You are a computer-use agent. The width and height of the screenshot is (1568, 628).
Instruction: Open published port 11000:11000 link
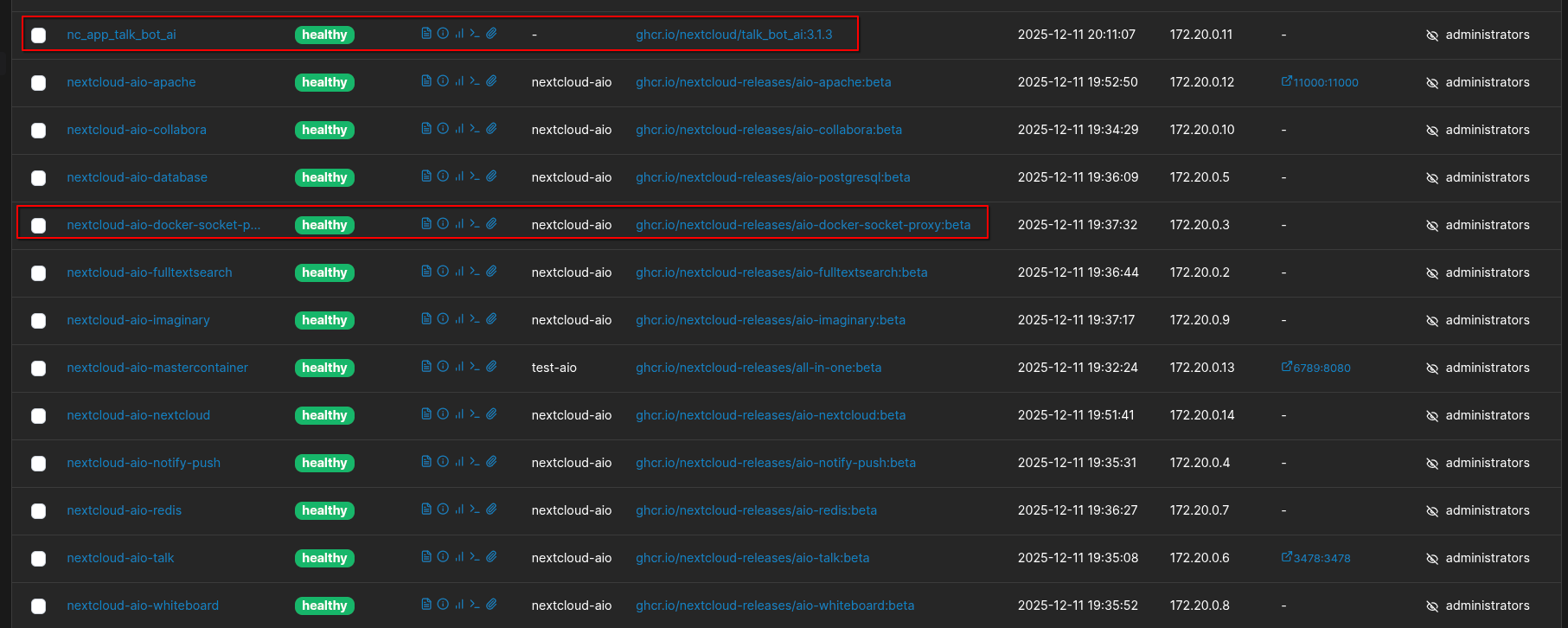point(1320,82)
